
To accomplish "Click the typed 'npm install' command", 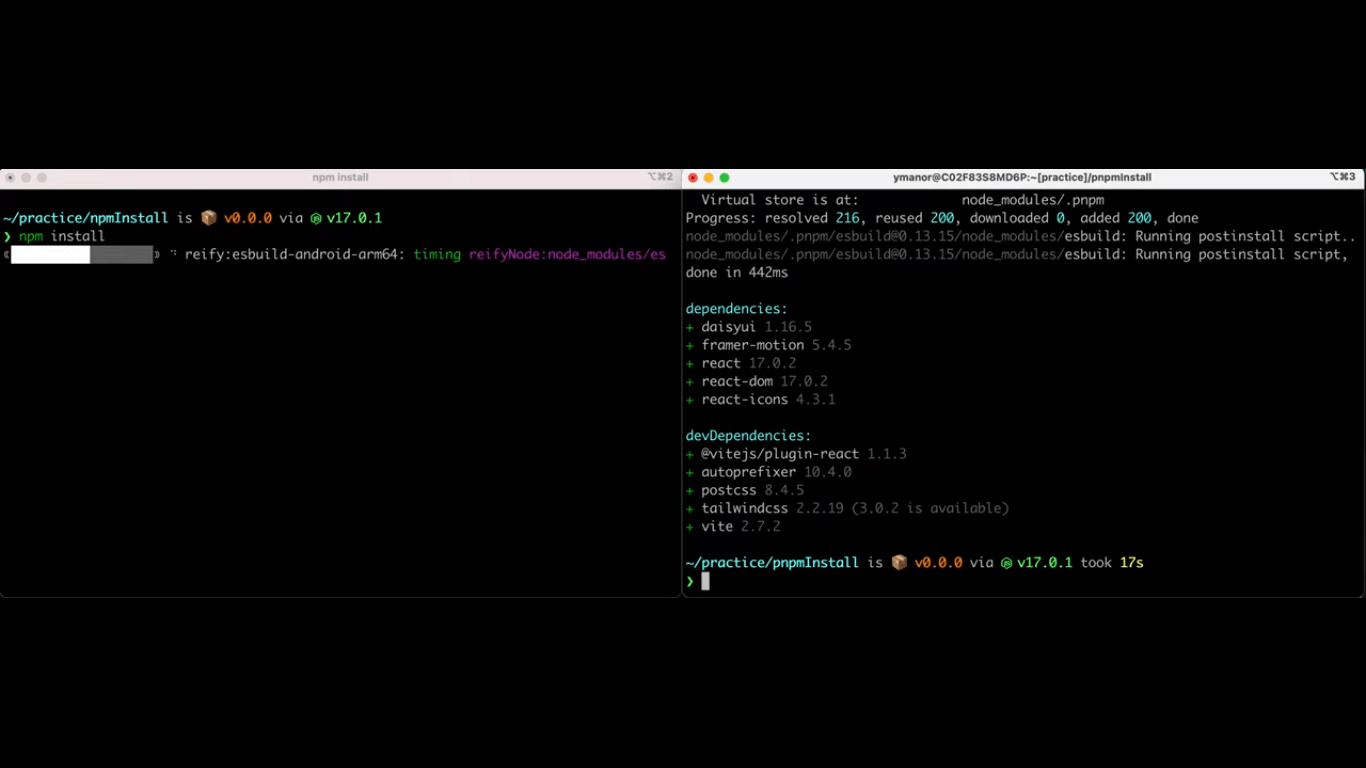I will 62,236.
